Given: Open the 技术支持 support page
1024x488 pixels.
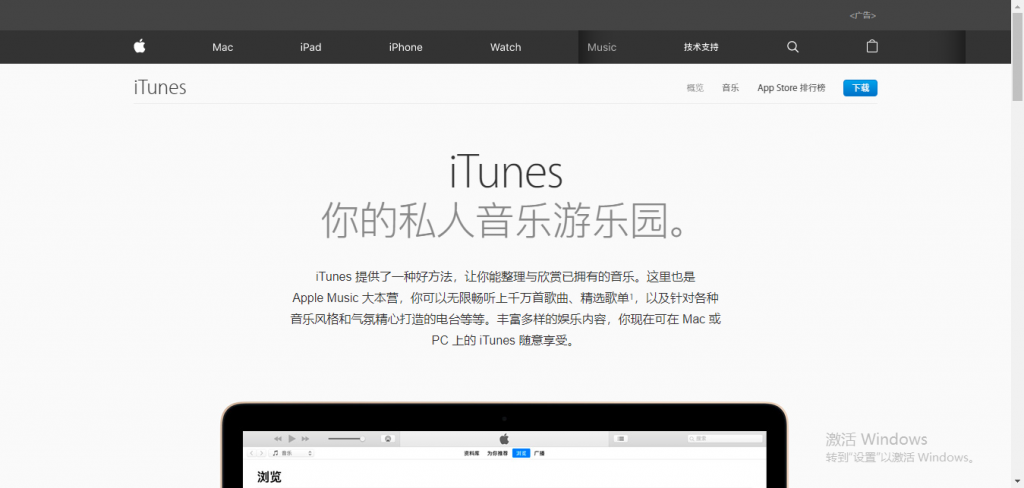Looking at the screenshot, I should tap(701, 47).
